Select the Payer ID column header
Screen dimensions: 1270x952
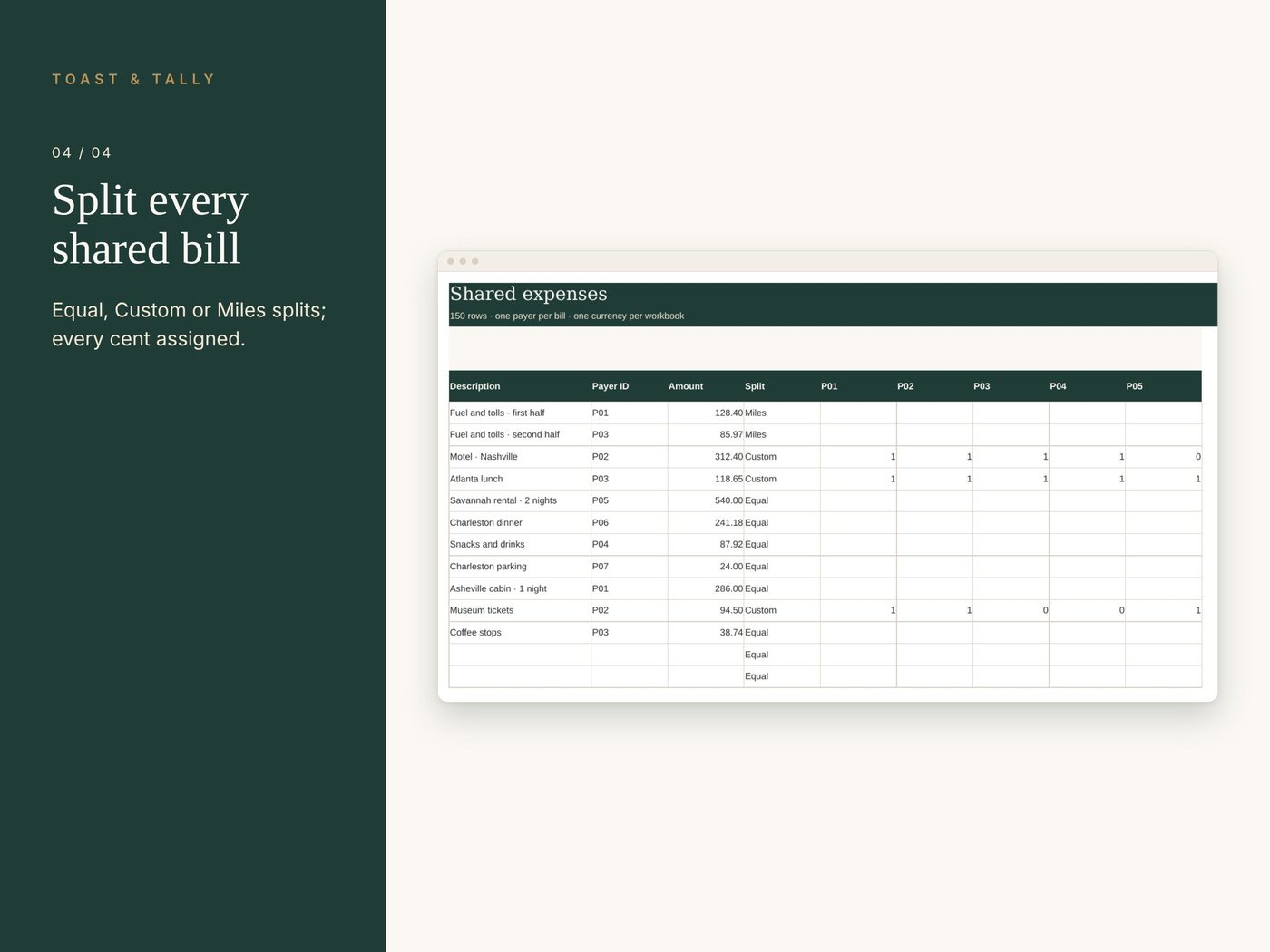pyautogui.click(x=630, y=386)
